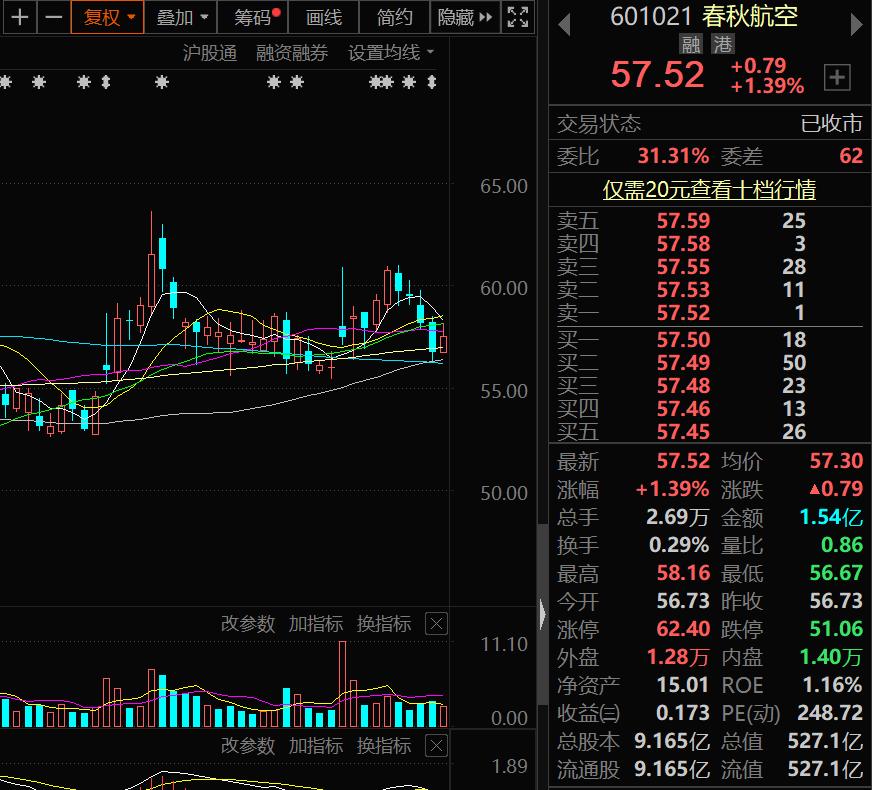The height and width of the screenshot is (790, 872).
Task: Open 仅需20元查看十档行情 link
Action: [x=708, y=190]
